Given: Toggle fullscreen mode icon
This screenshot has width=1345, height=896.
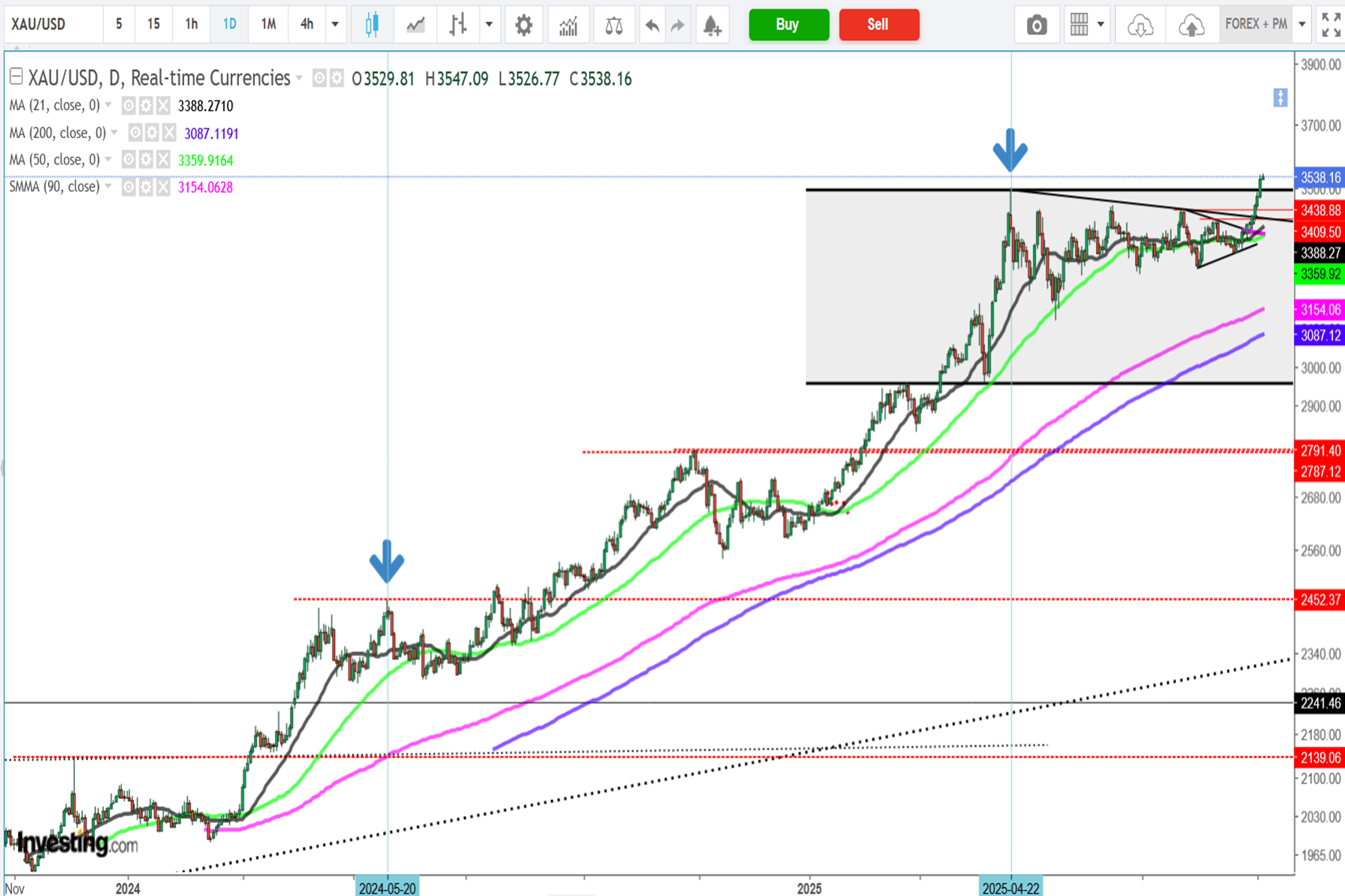Looking at the screenshot, I should click(1331, 25).
